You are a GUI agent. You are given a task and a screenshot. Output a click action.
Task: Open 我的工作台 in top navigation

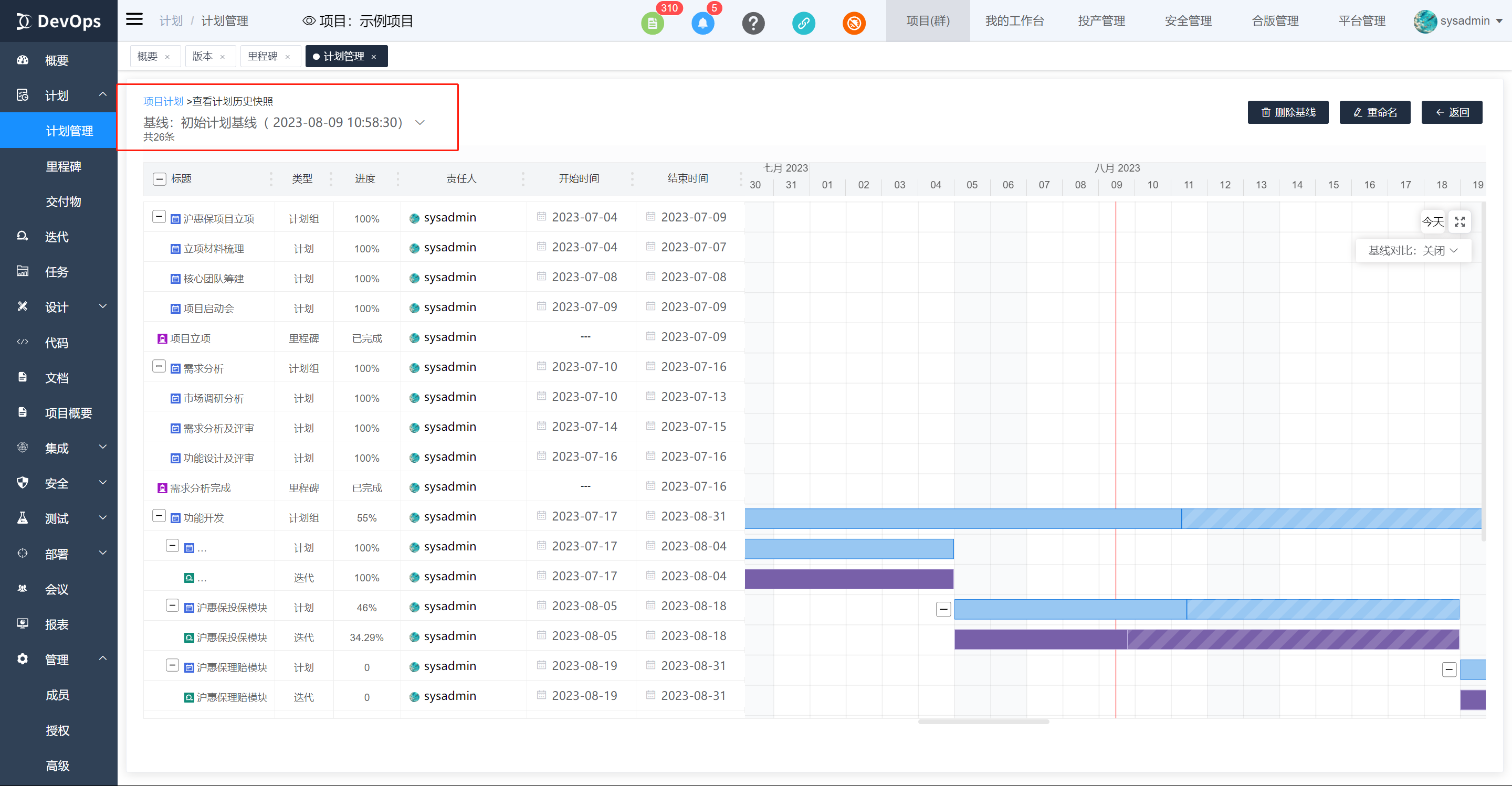point(1014,21)
